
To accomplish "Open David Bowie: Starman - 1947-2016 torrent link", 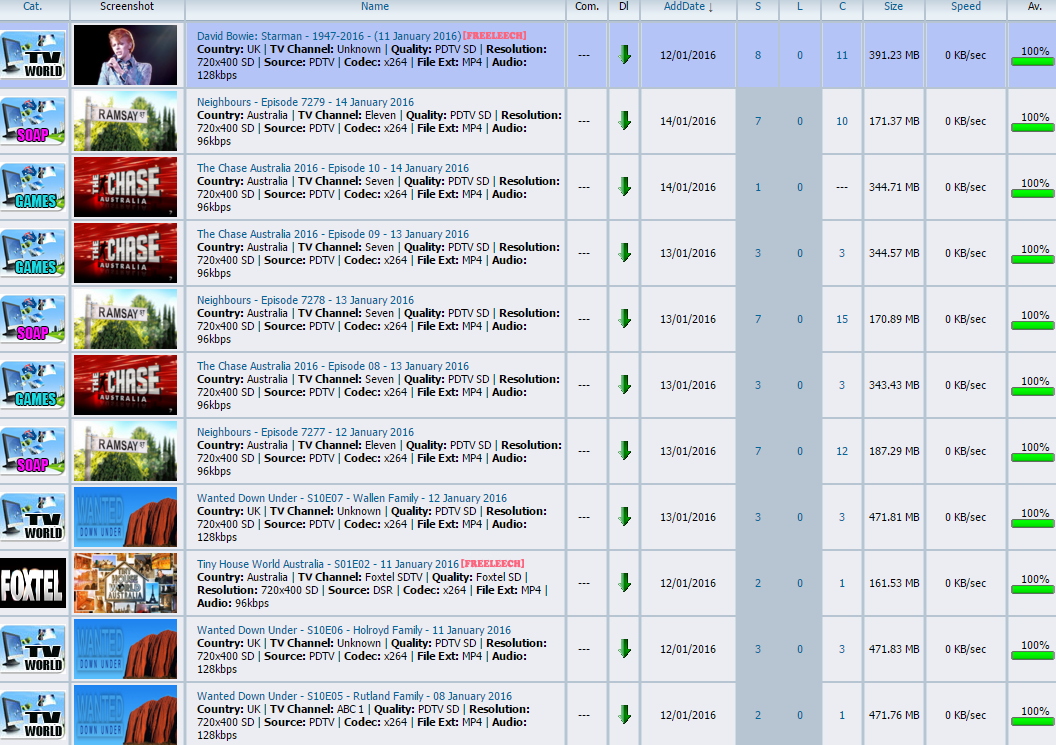I will 329,36.
